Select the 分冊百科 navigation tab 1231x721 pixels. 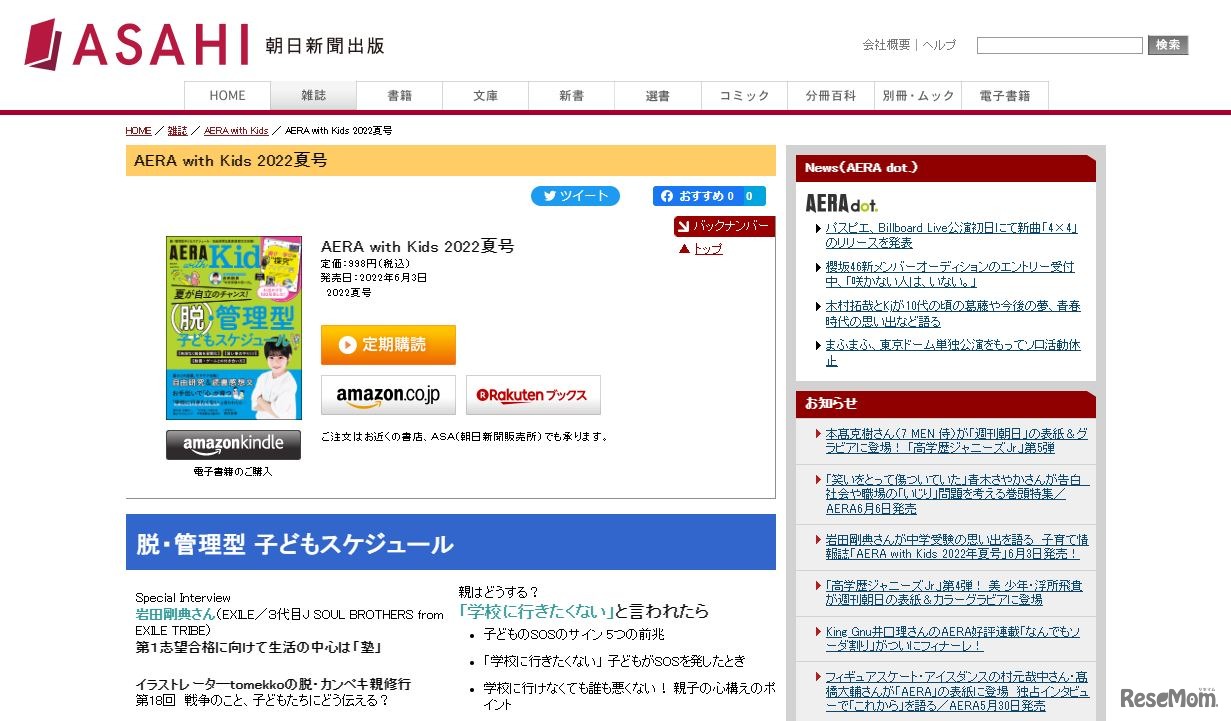(x=831, y=96)
